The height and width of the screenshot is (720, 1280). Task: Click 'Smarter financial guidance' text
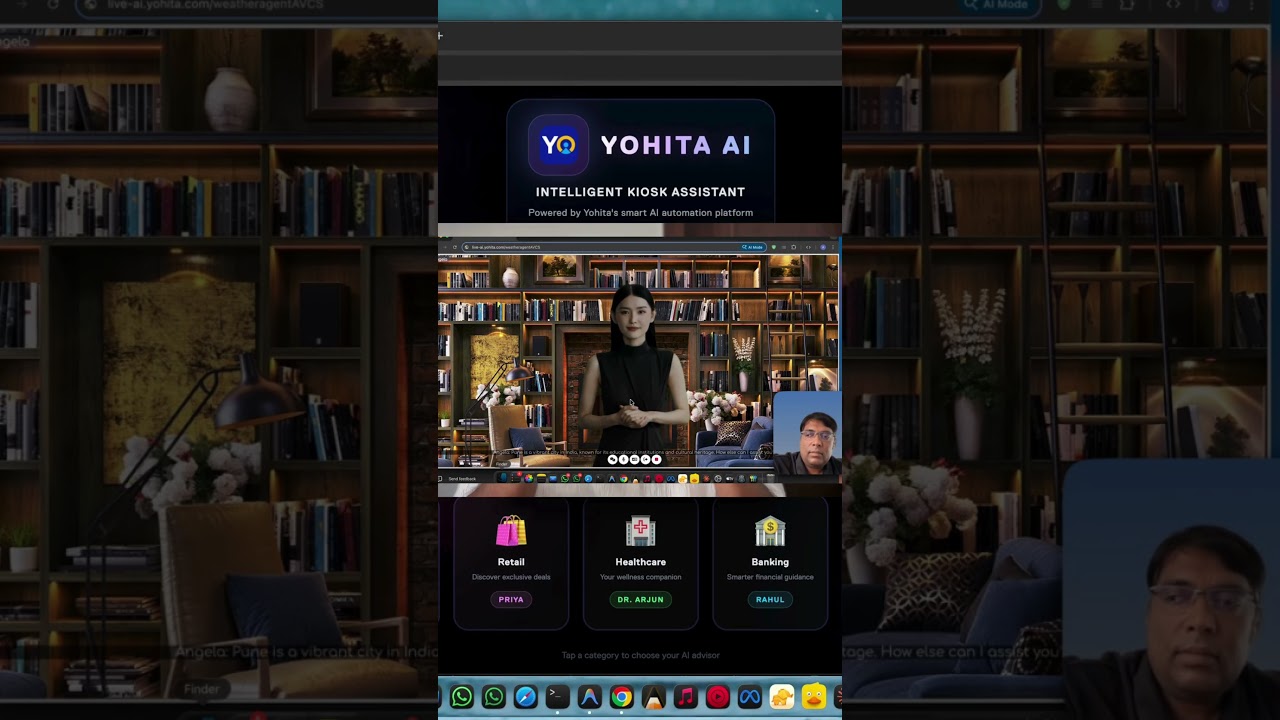770,577
